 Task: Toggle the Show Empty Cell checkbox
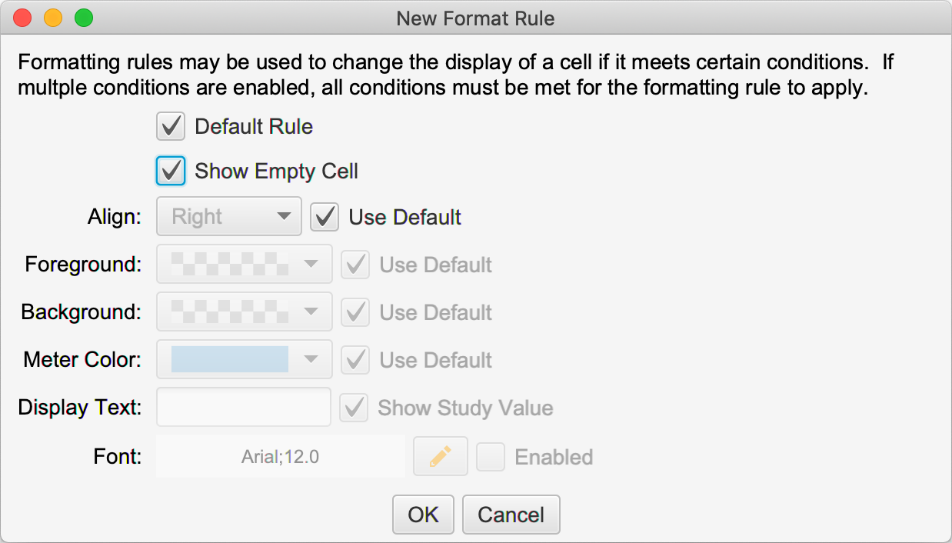(171, 171)
